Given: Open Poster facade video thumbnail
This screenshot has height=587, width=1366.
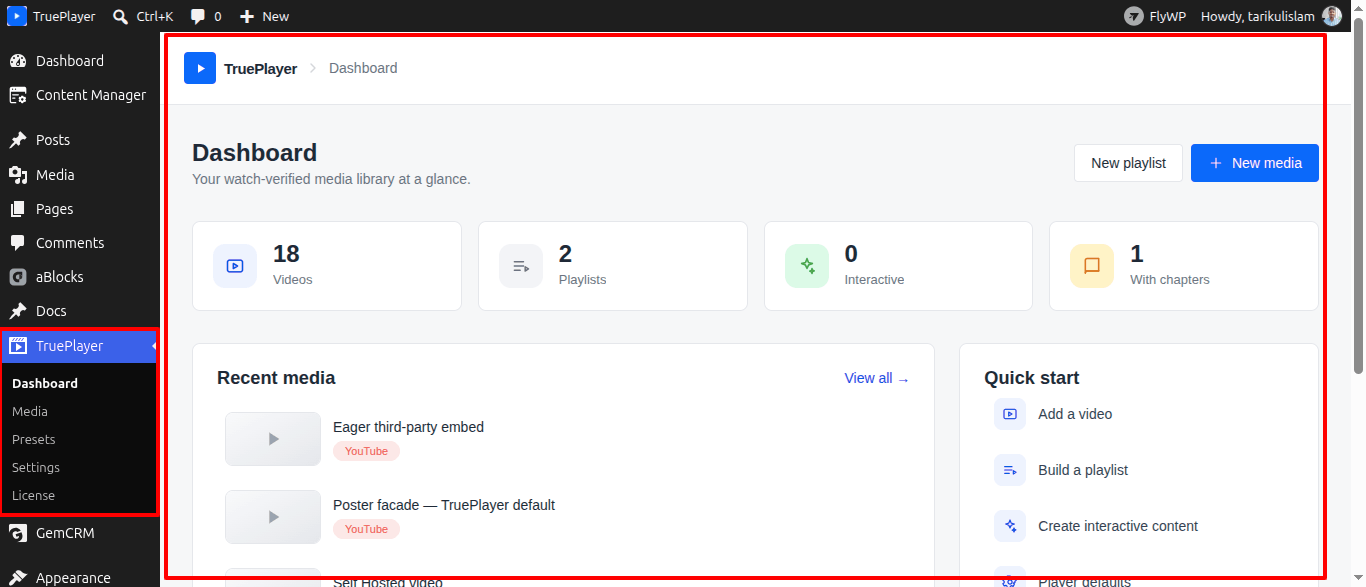Looking at the screenshot, I should click(273, 517).
